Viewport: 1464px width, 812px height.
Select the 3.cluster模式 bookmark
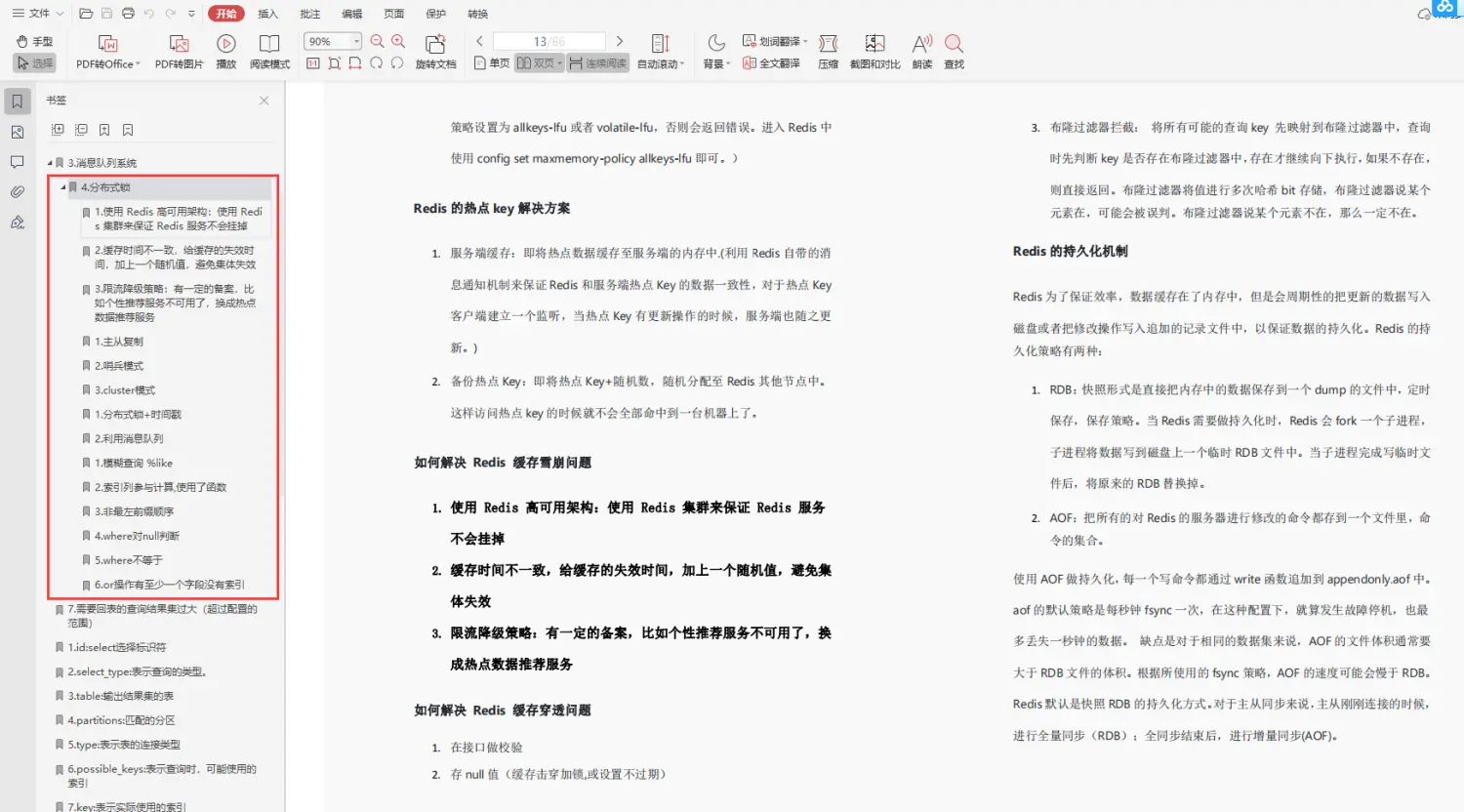point(125,390)
